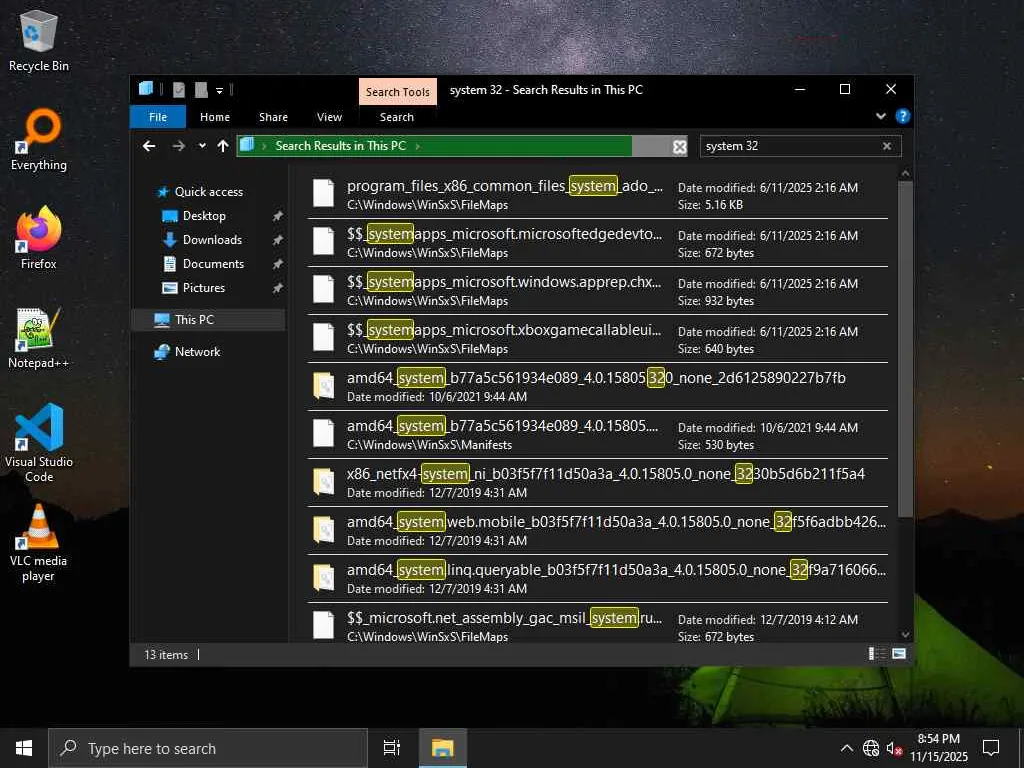The height and width of the screenshot is (768, 1024).
Task: Expand chevron before Search Results in This PC
Action: point(264,146)
